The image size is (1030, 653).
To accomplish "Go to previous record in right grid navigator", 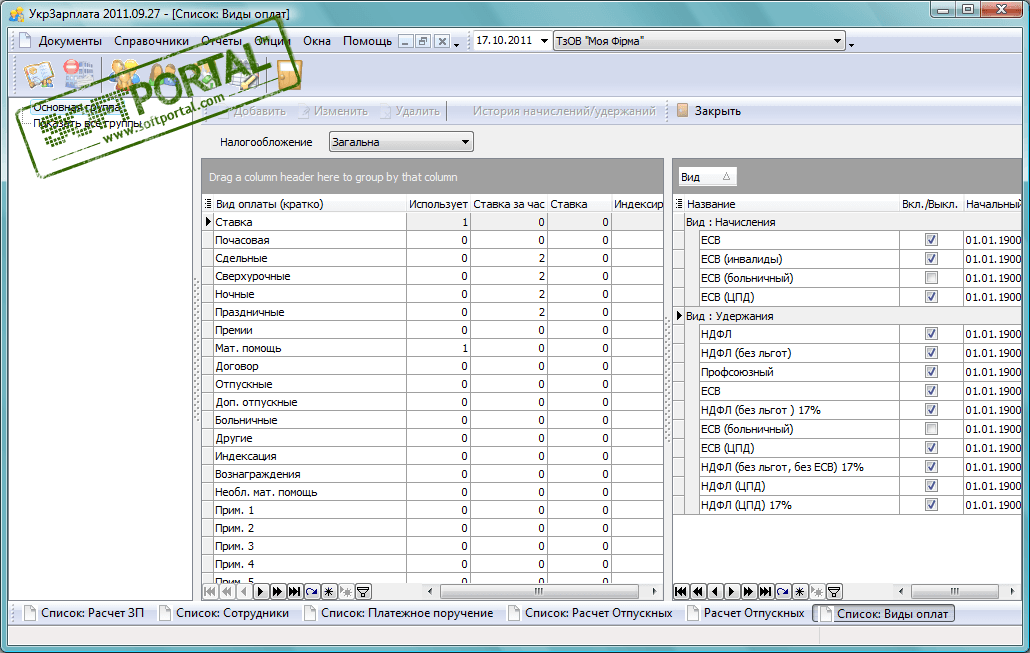I will tap(715, 591).
